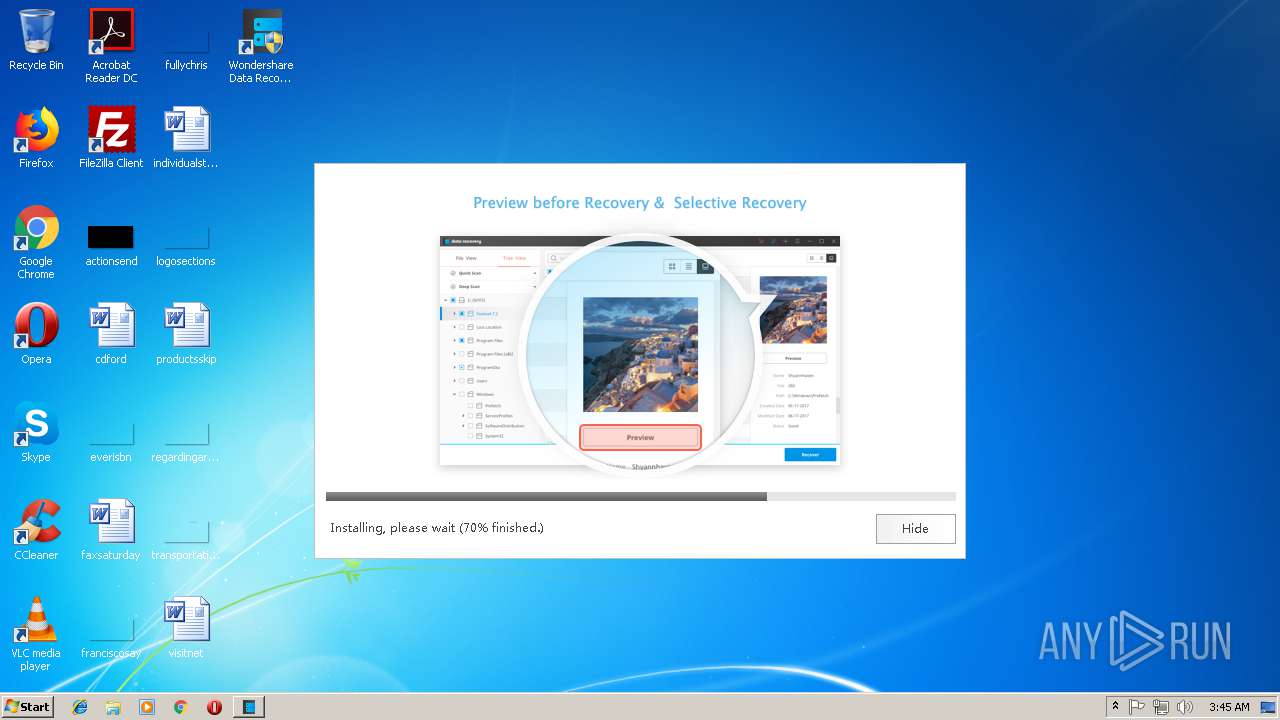Open the Recycle Bin desktop icon
The height and width of the screenshot is (720, 1280).
(x=36, y=40)
